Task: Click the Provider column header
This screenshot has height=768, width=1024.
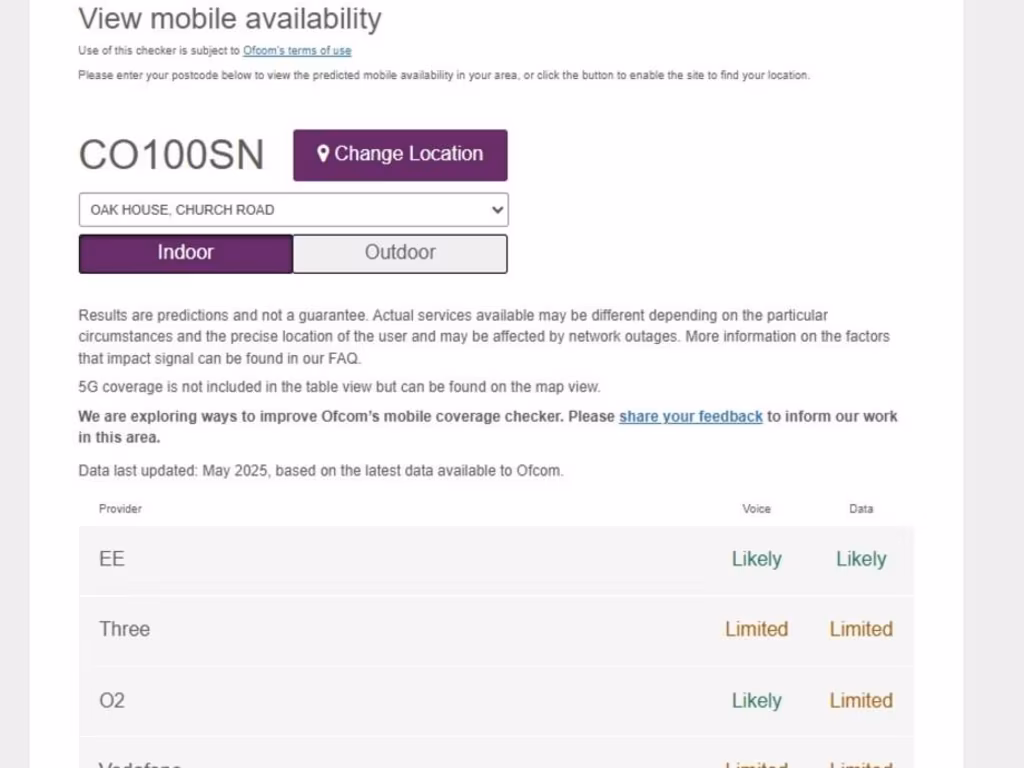Action: [120, 509]
